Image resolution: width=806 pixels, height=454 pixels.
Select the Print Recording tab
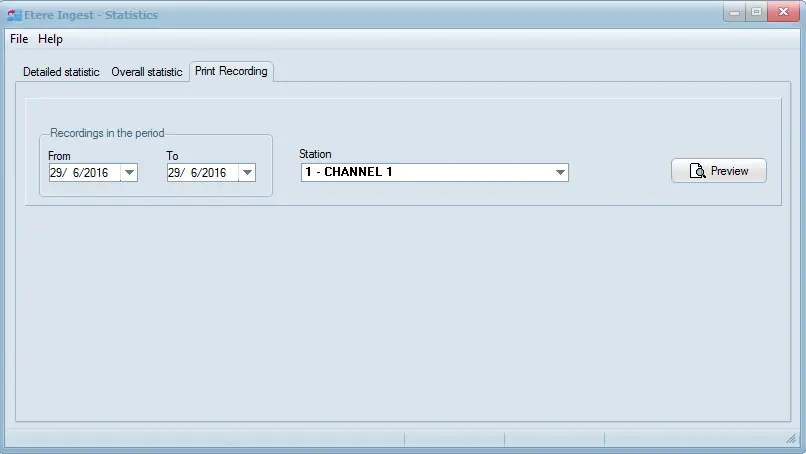pyautogui.click(x=231, y=71)
